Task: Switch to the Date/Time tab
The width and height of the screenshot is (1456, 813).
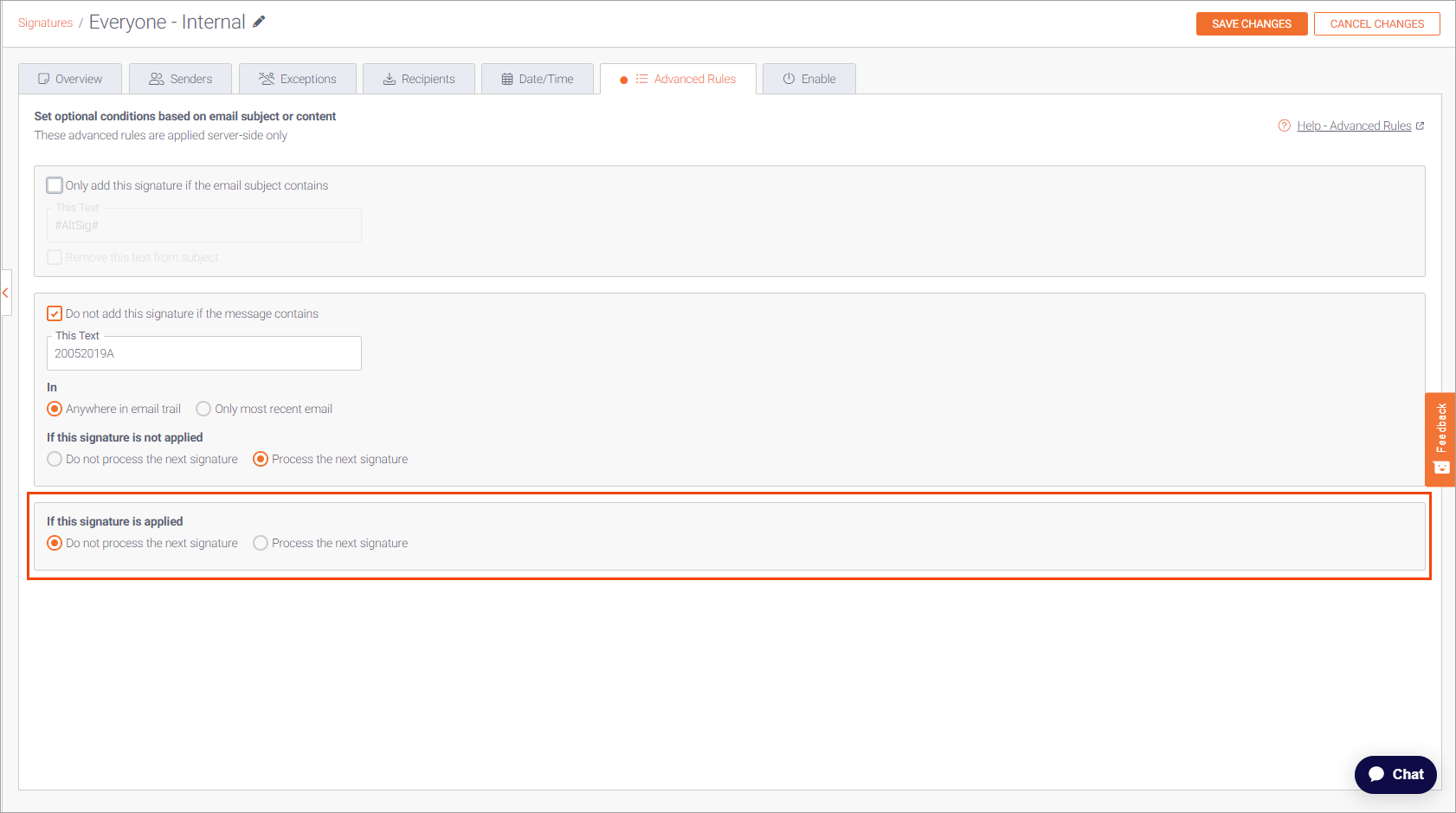Action: [x=537, y=79]
